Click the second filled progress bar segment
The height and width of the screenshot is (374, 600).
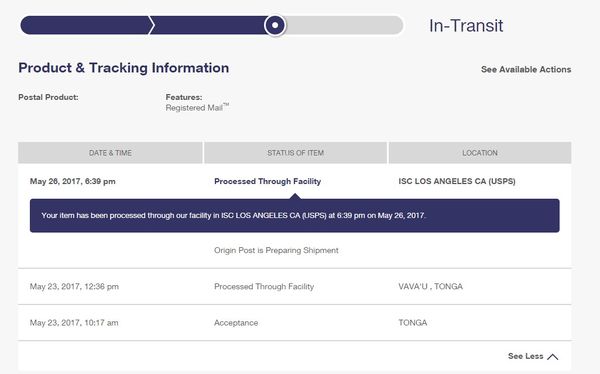[x=209, y=25]
